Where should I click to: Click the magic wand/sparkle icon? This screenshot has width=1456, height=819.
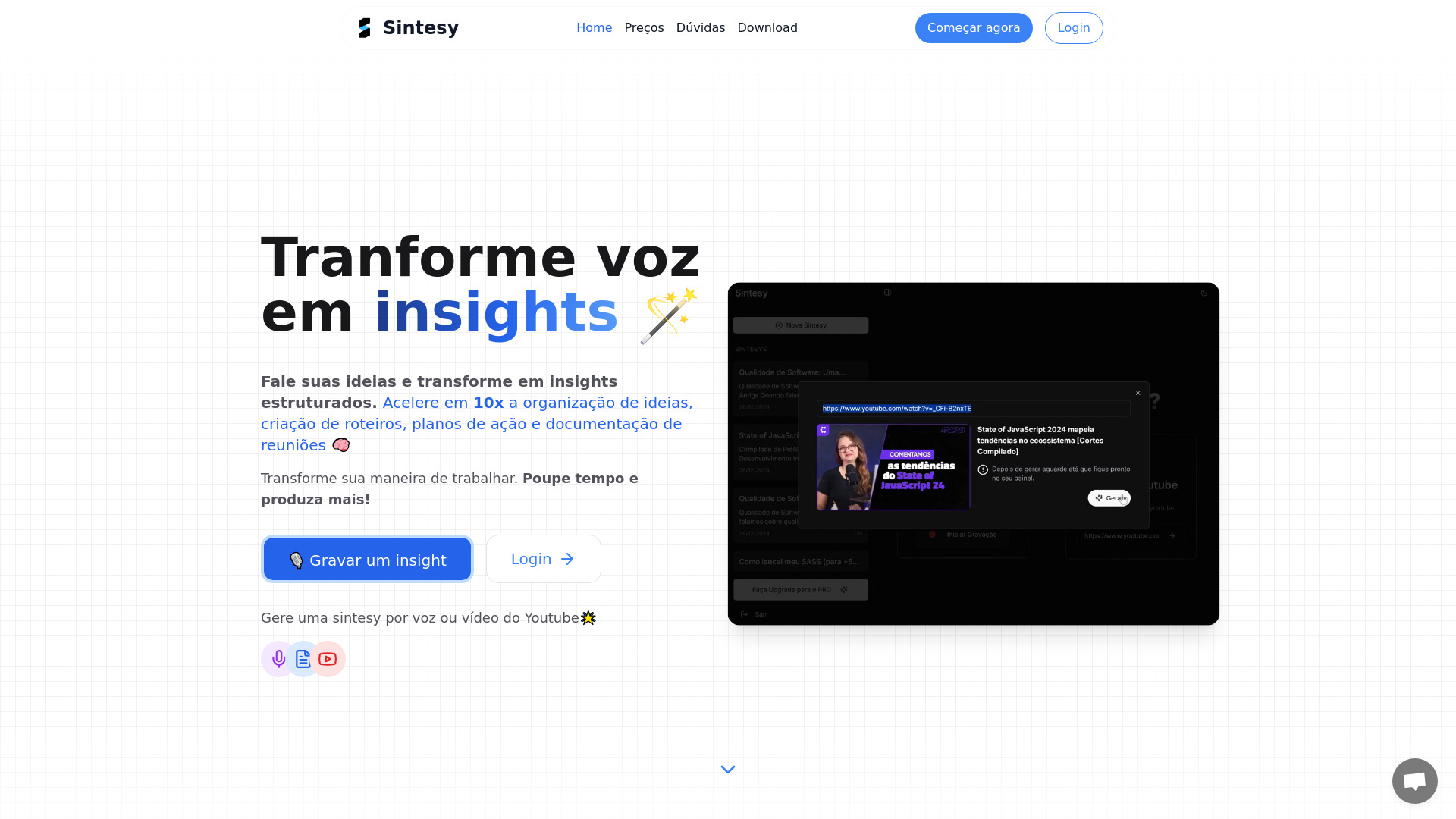665,314
